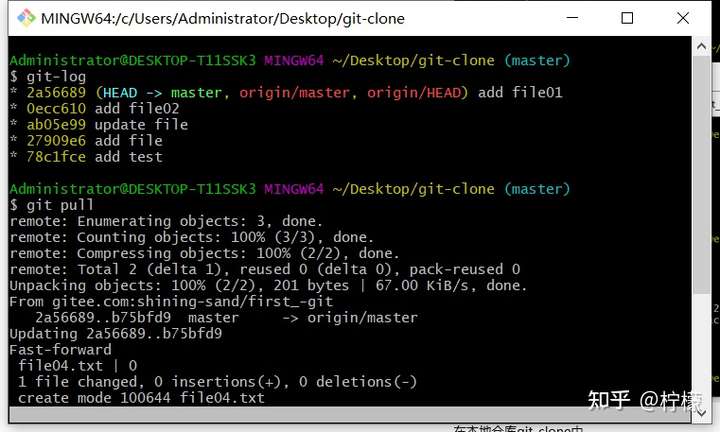Close the MINGW64 terminal window
Screen dimensions: 720x432
pyautogui.click(x=683, y=18)
